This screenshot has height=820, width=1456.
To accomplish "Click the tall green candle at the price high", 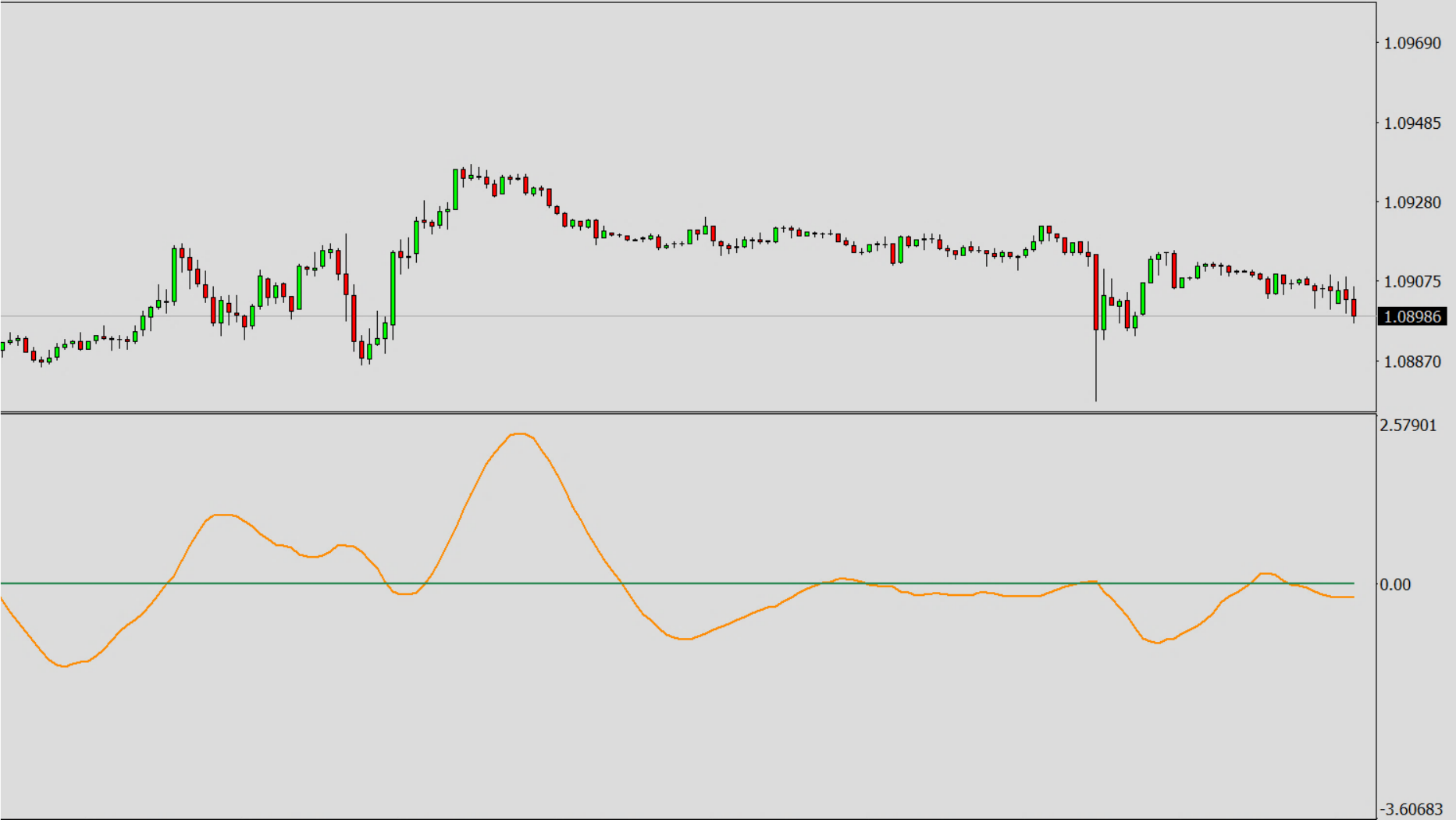I will coord(455,189).
